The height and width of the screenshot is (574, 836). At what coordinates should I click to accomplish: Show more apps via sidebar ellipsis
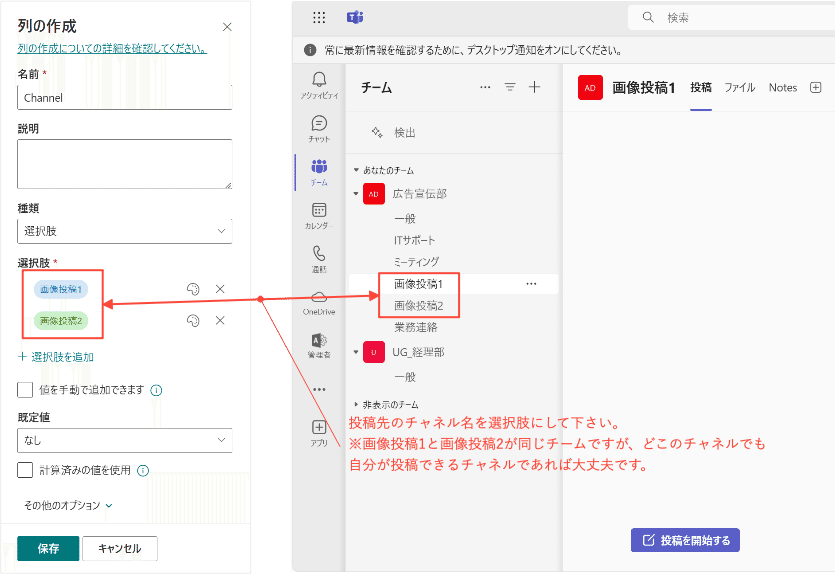pyautogui.click(x=319, y=390)
